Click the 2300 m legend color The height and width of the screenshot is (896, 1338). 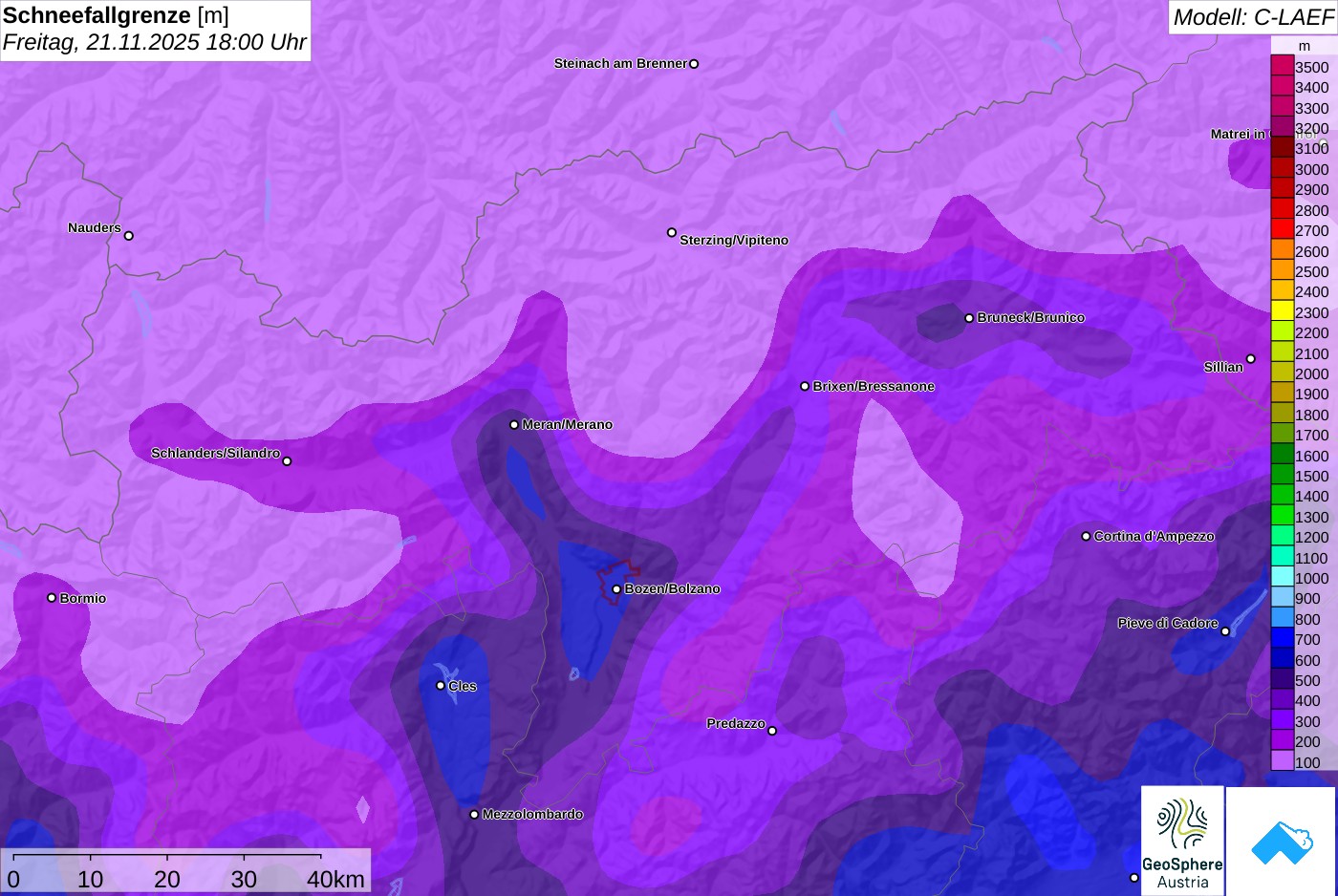click(1282, 311)
